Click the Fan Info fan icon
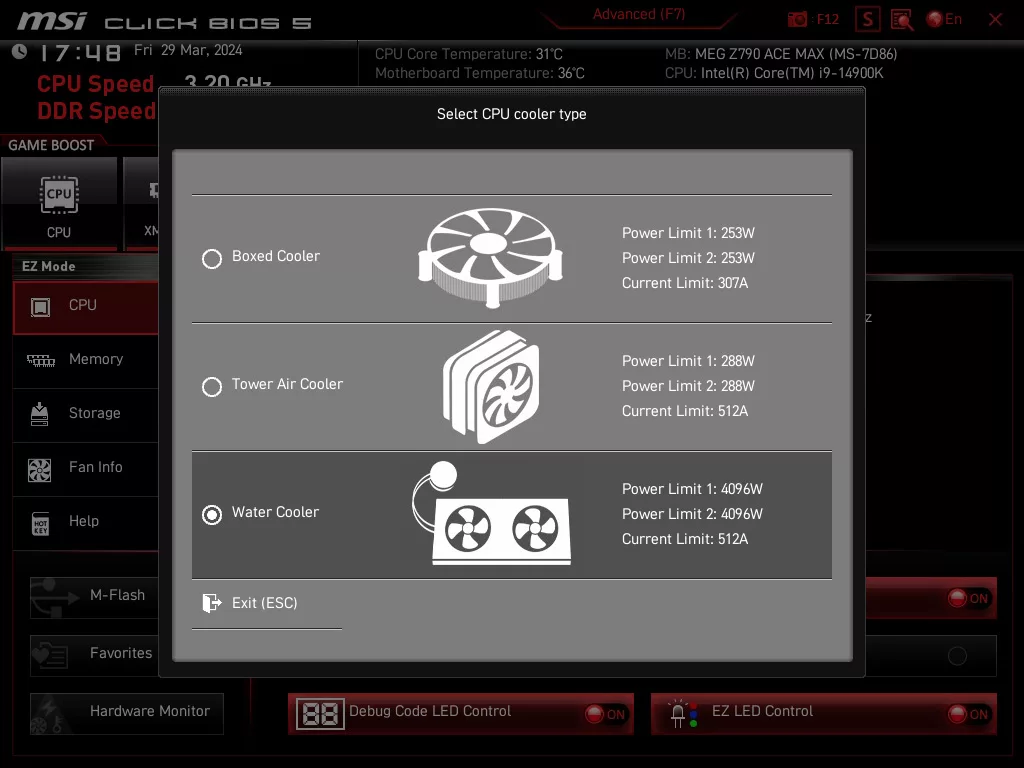The height and width of the screenshot is (768, 1024). click(x=40, y=470)
